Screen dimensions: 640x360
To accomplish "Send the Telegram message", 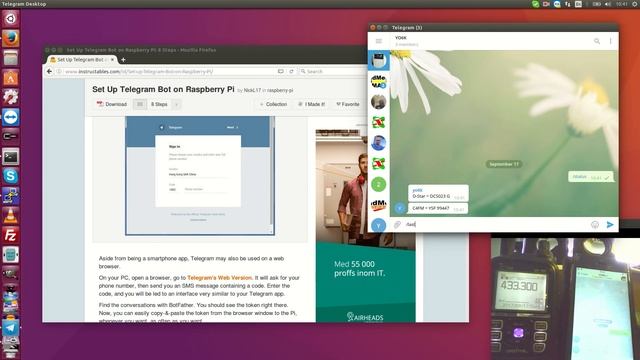I will [610, 224].
